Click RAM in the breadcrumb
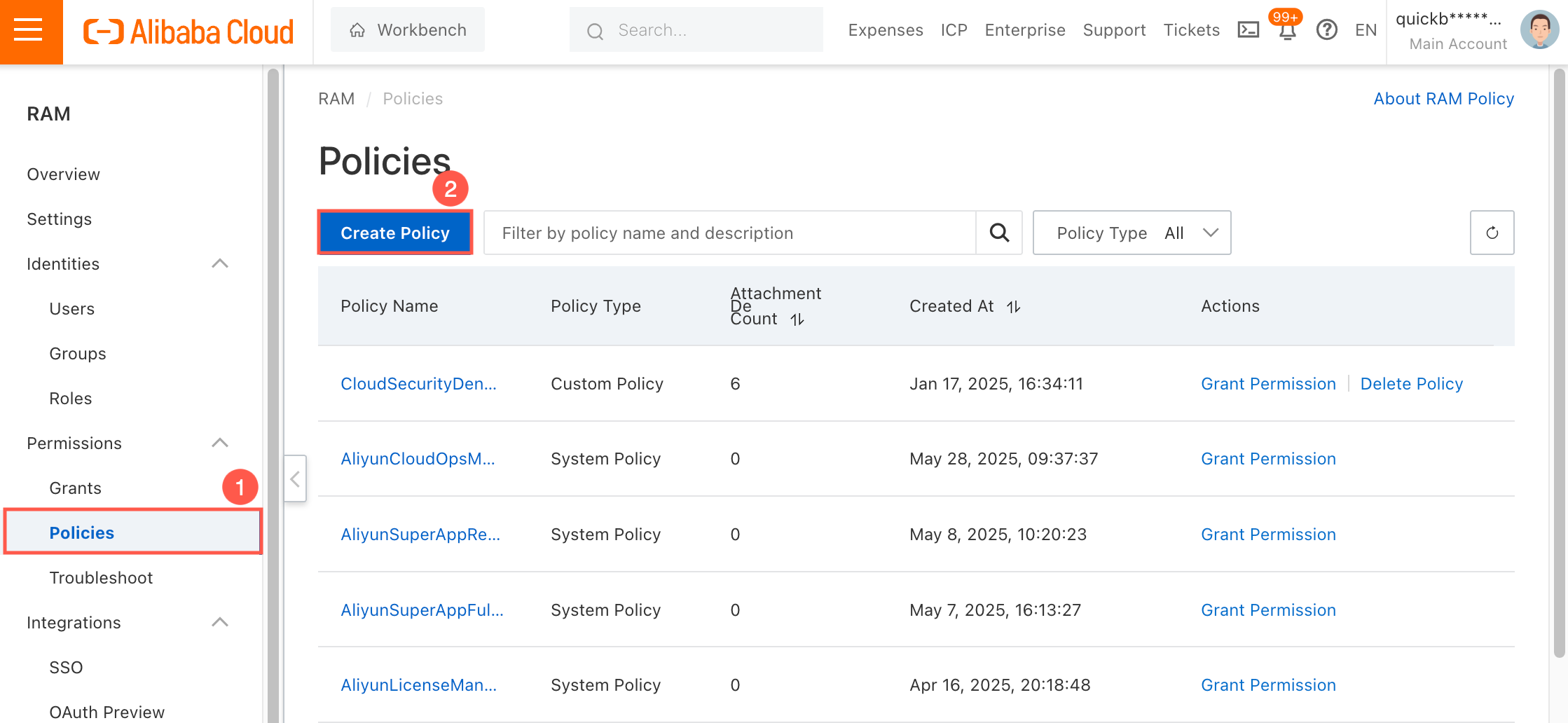The image size is (1568, 723). point(336,99)
